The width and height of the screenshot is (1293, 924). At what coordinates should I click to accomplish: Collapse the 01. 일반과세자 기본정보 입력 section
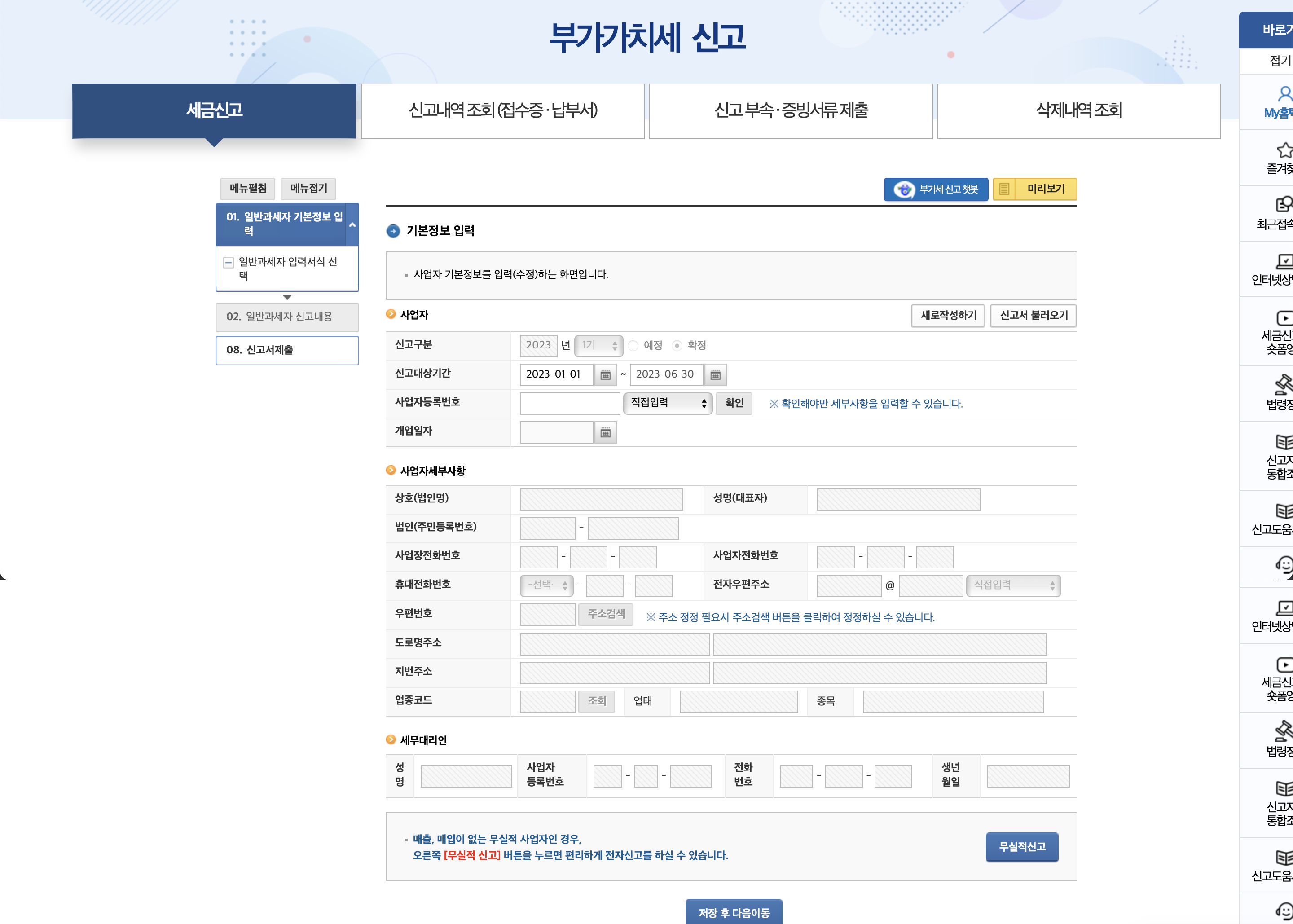pos(352,225)
